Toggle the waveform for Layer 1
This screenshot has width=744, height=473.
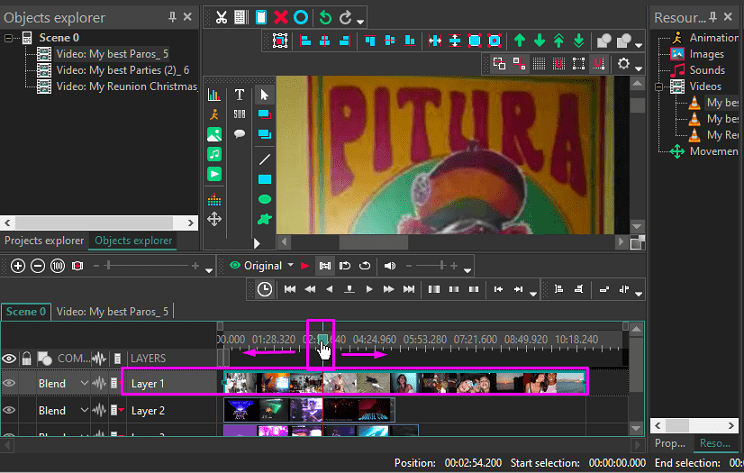(99, 383)
